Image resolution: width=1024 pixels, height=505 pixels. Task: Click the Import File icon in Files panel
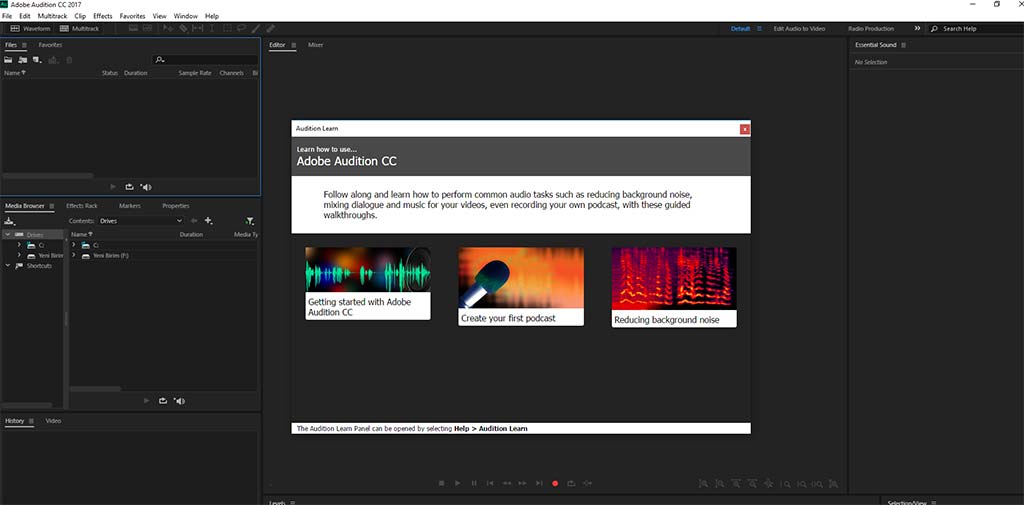coord(23,59)
